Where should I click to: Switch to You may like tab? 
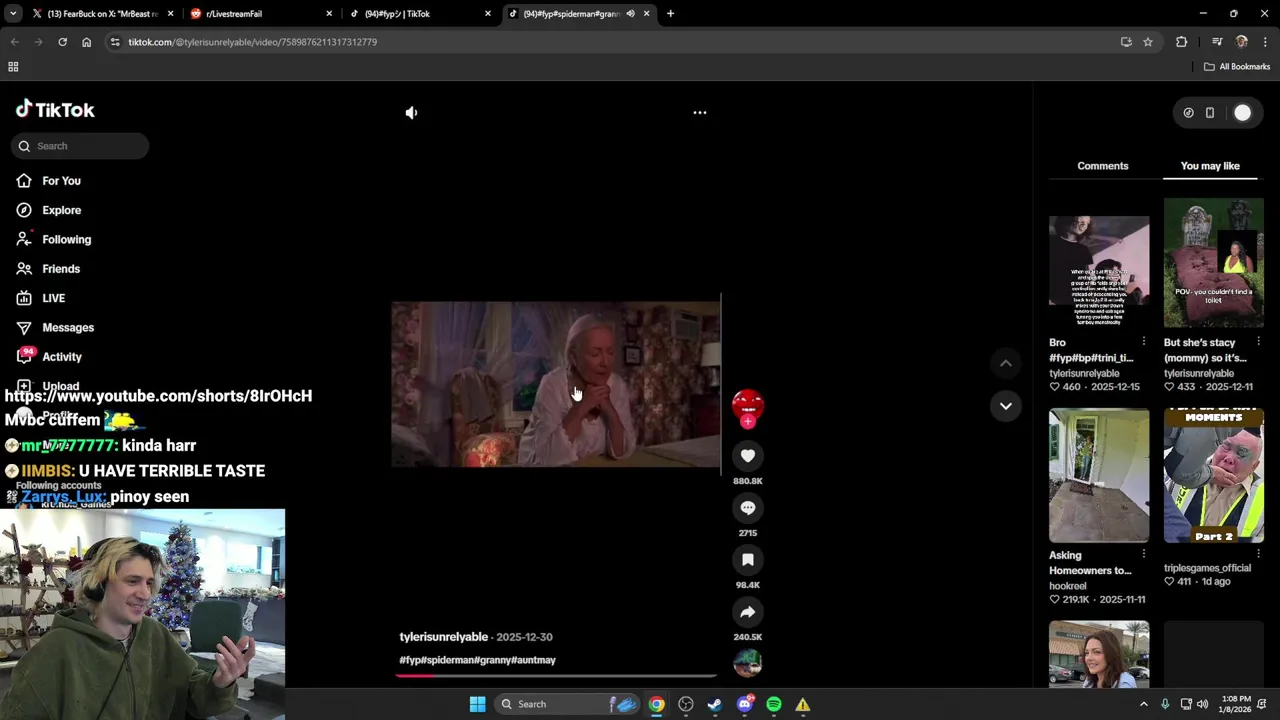pyautogui.click(x=1210, y=166)
